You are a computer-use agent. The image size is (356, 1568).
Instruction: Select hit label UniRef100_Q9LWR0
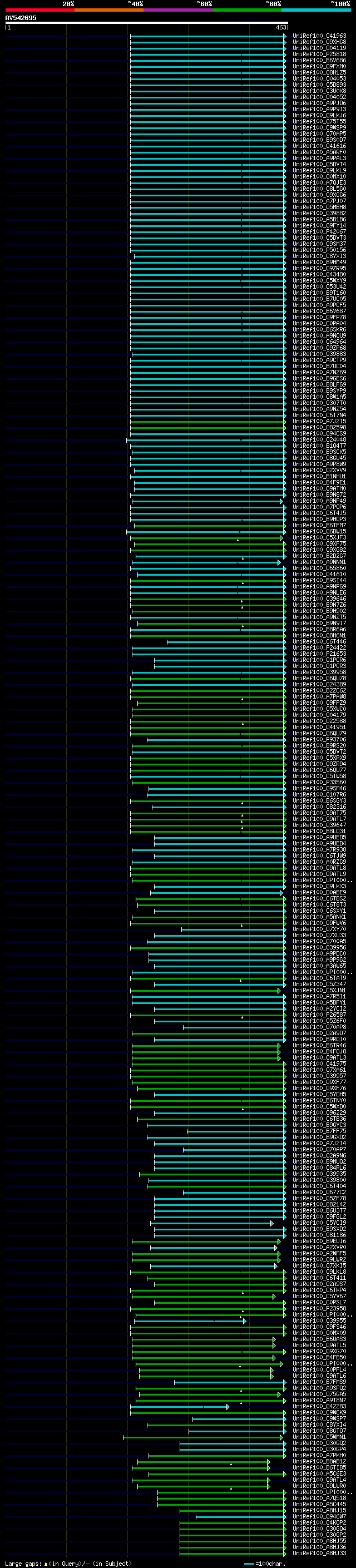pos(319,1486)
